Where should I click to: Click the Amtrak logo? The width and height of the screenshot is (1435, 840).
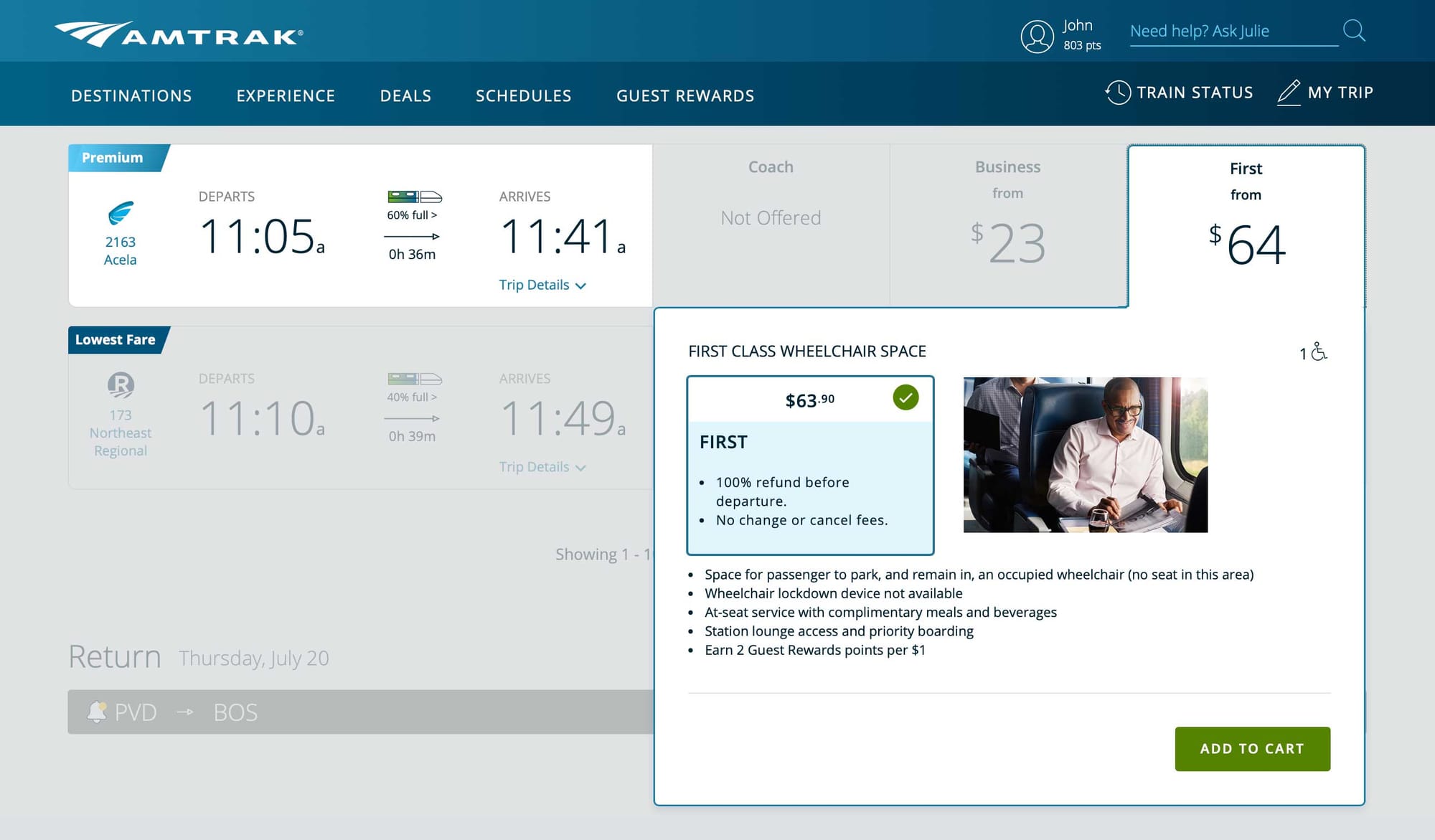point(179,34)
